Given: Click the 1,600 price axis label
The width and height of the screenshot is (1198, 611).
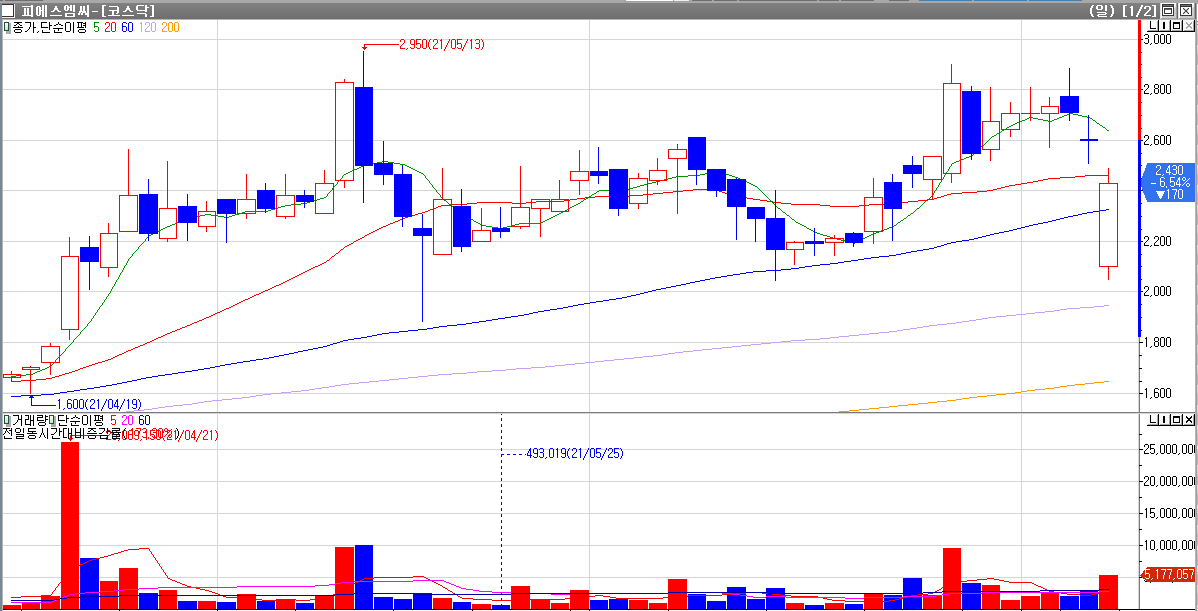Looking at the screenshot, I should [x=1156, y=393].
